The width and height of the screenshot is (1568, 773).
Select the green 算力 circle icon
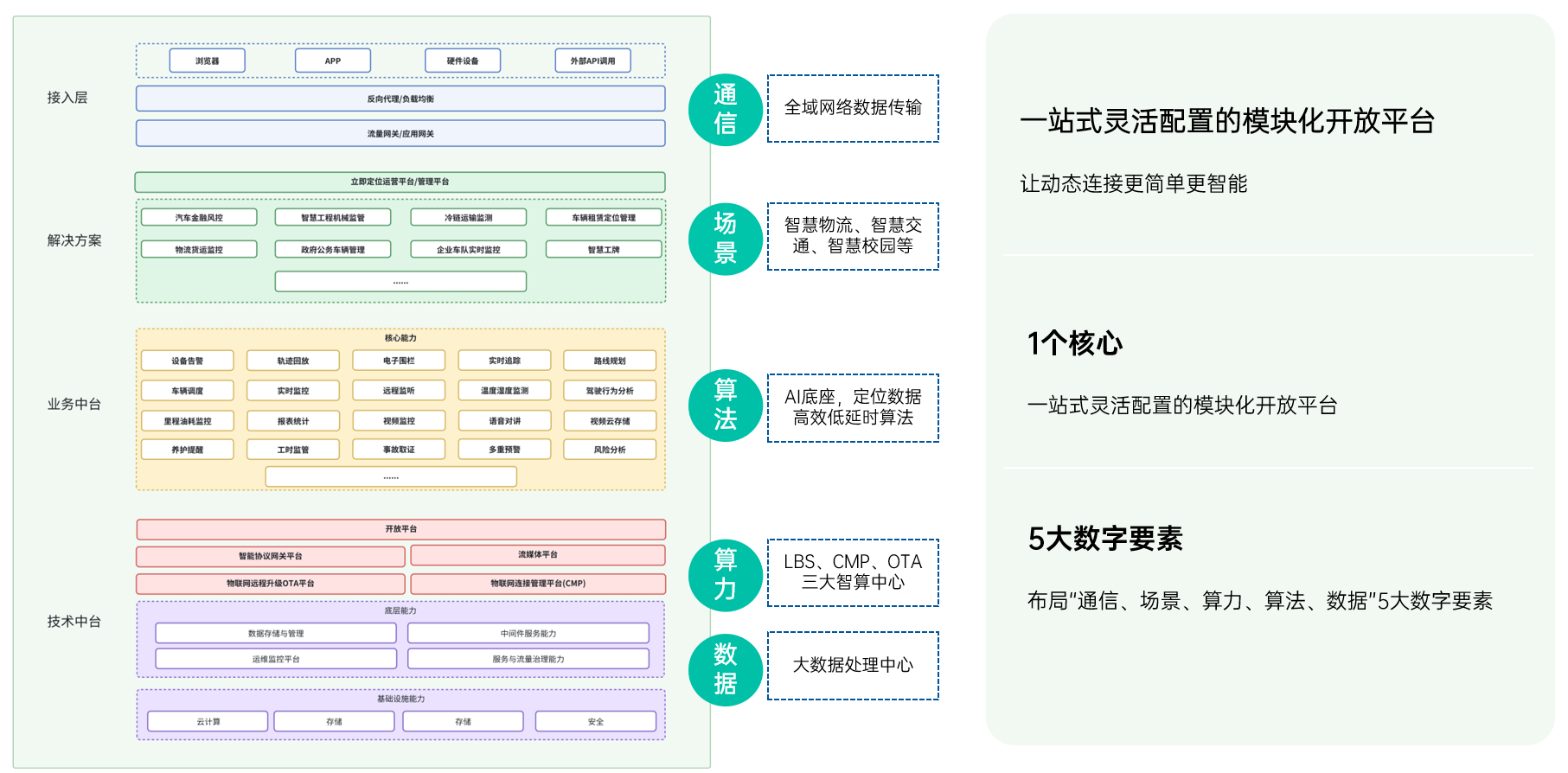pyautogui.click(x=725, y=574)
